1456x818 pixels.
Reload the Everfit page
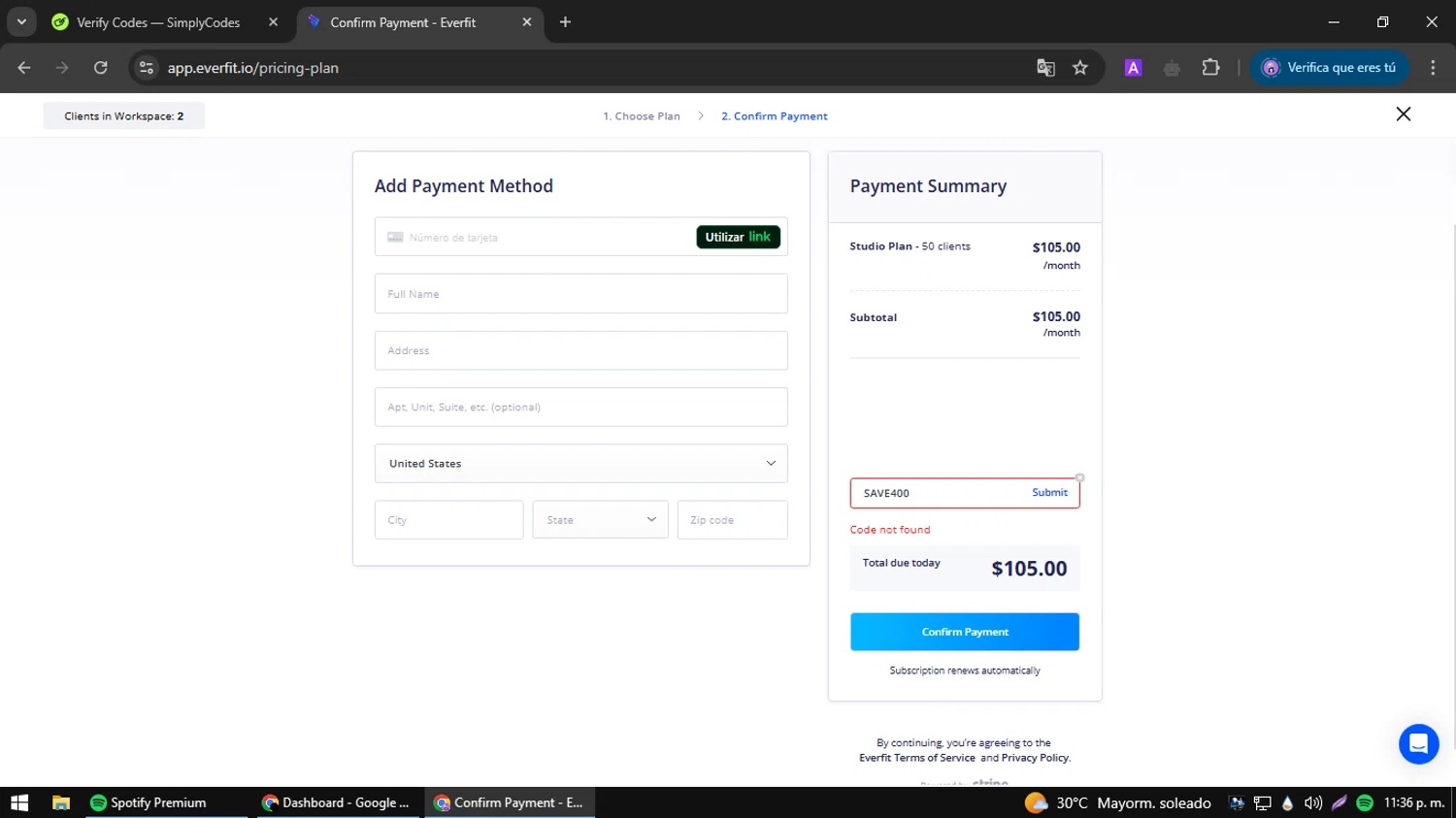(x=100, y=68)
